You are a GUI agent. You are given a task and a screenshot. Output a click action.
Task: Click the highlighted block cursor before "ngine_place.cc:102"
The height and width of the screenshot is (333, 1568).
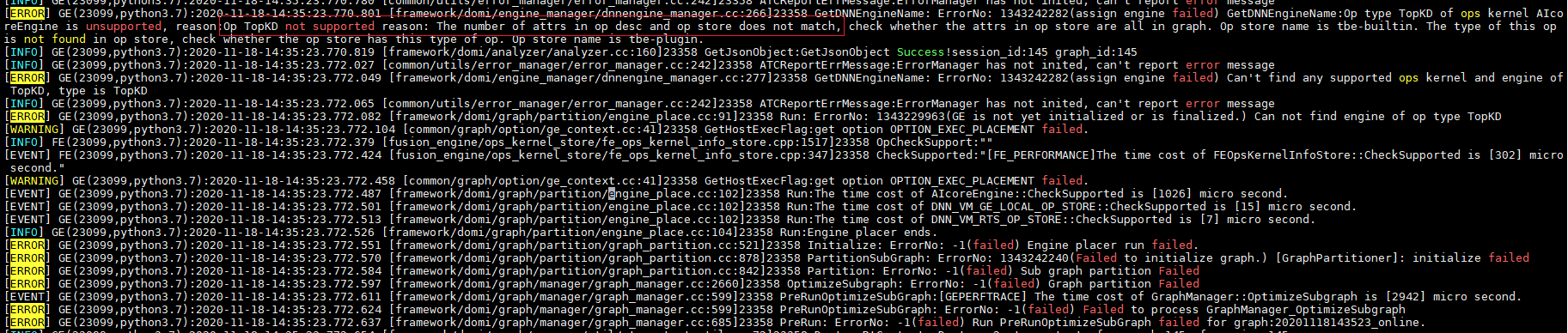pyautogui.click(x=612, y=194)
